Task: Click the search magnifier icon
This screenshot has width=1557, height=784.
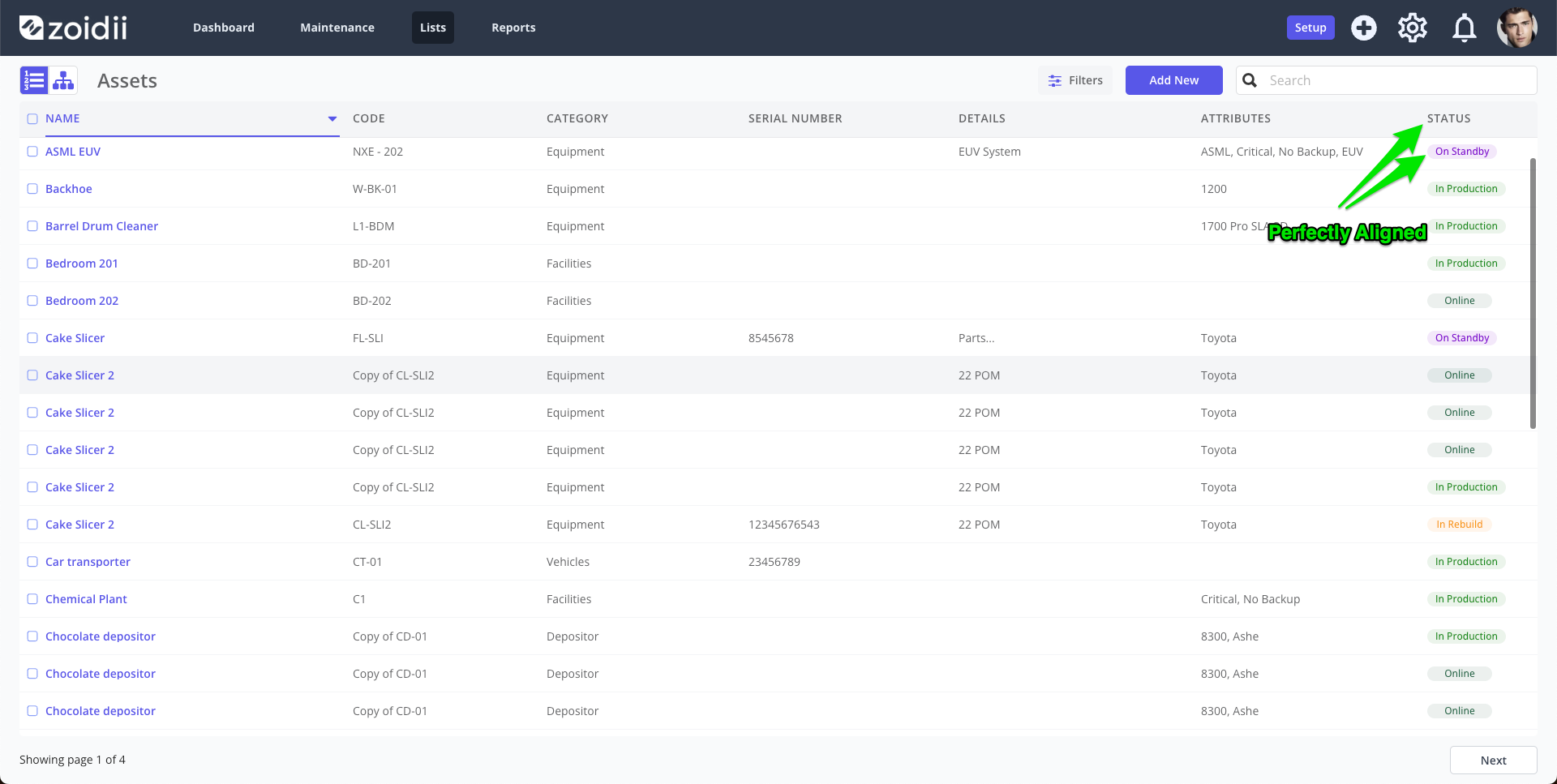Action: click(x=1250, y=80)
